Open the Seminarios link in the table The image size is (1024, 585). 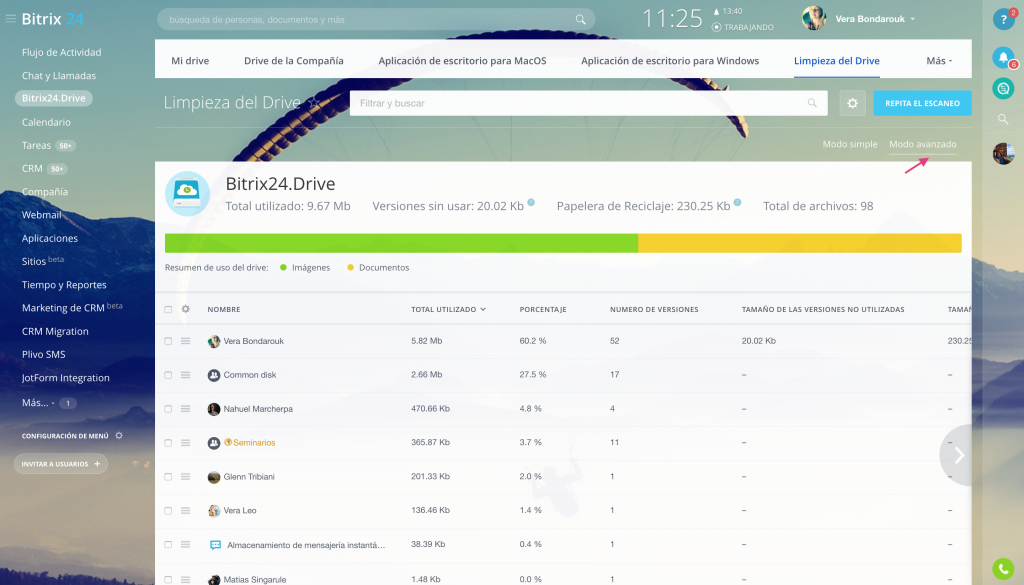[x=254, y=443]
